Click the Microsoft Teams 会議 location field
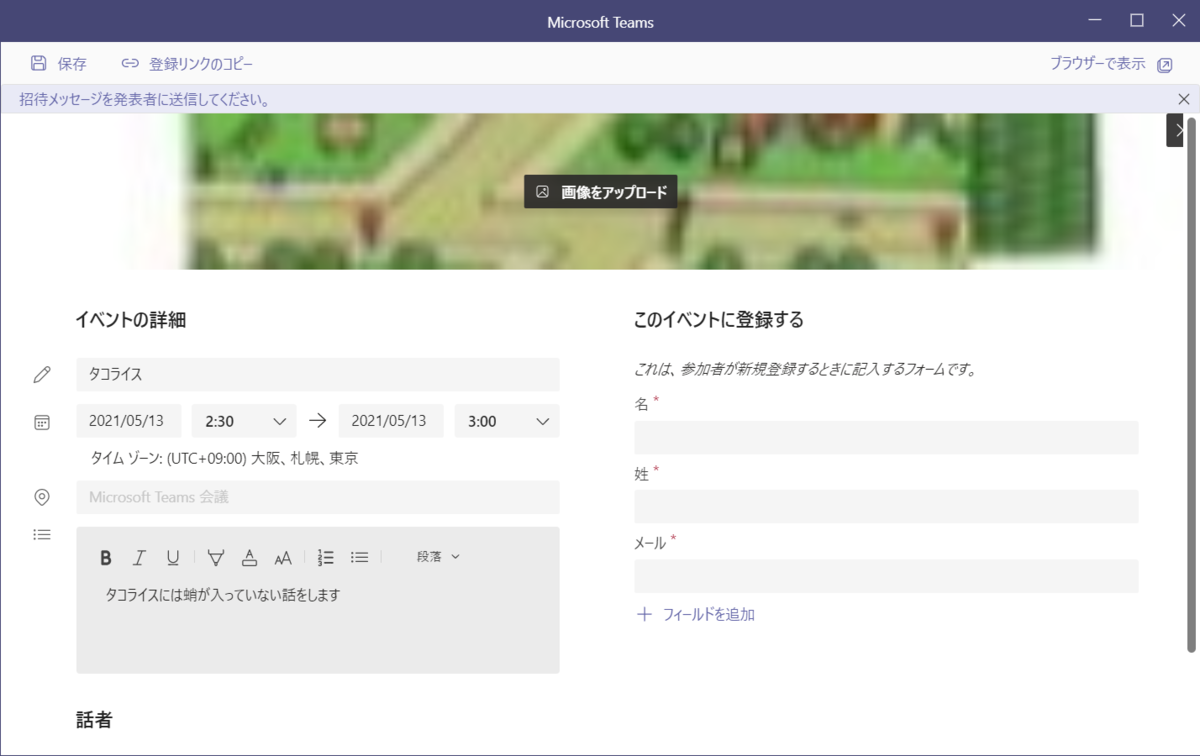 pos(318,497)
